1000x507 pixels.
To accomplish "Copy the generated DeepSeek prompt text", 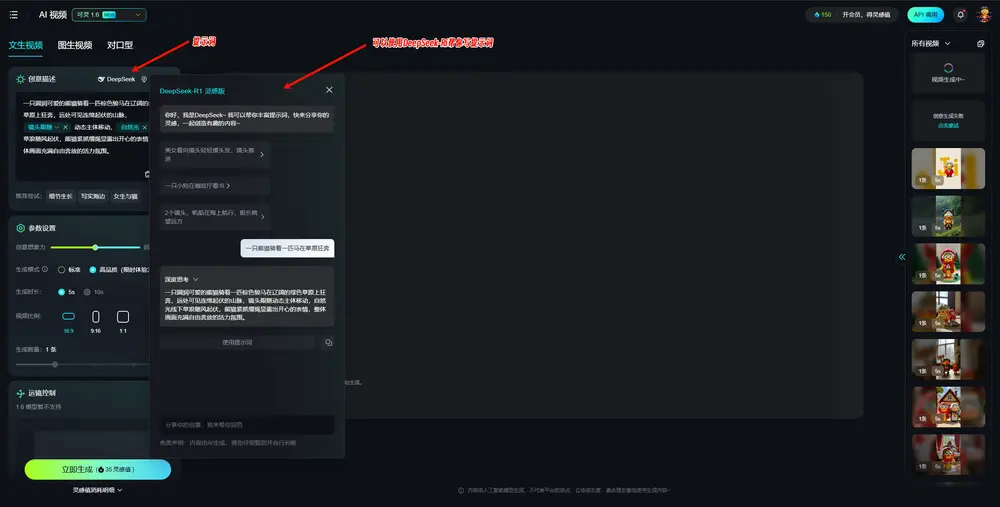I will pyautogui.click(x=328, y=342).
